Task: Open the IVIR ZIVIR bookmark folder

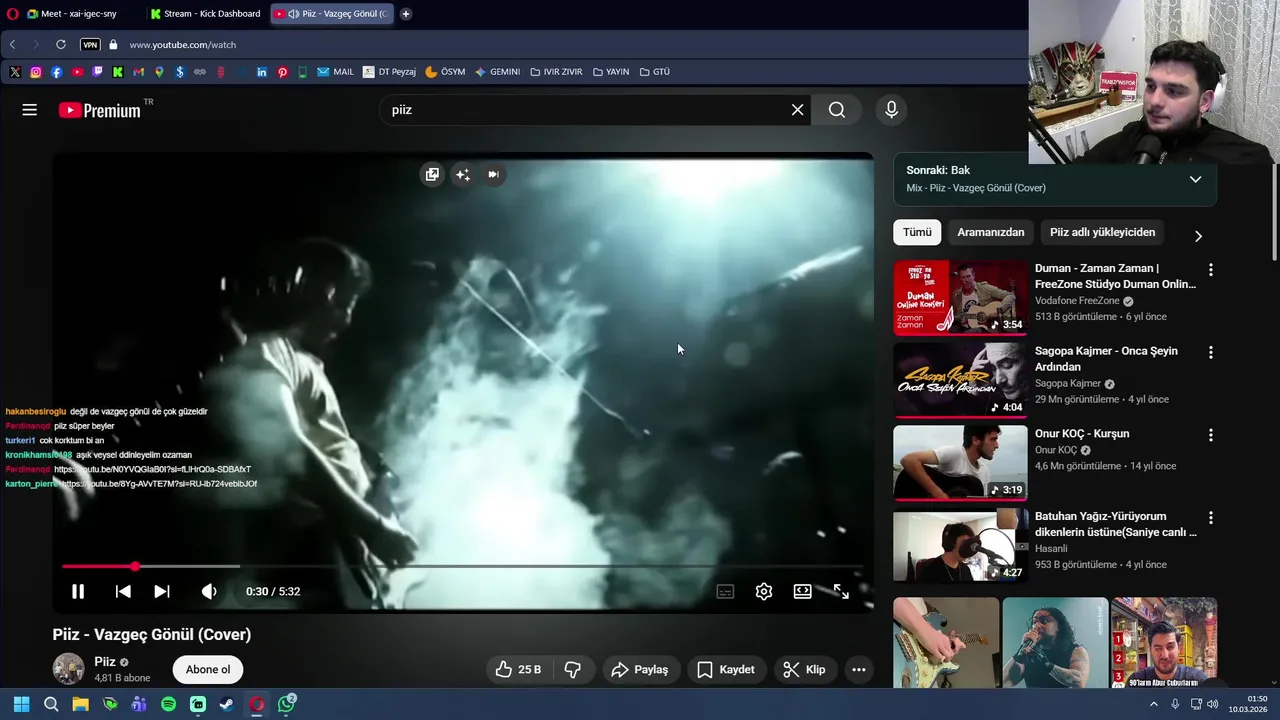Action: [x=556, y=72]
